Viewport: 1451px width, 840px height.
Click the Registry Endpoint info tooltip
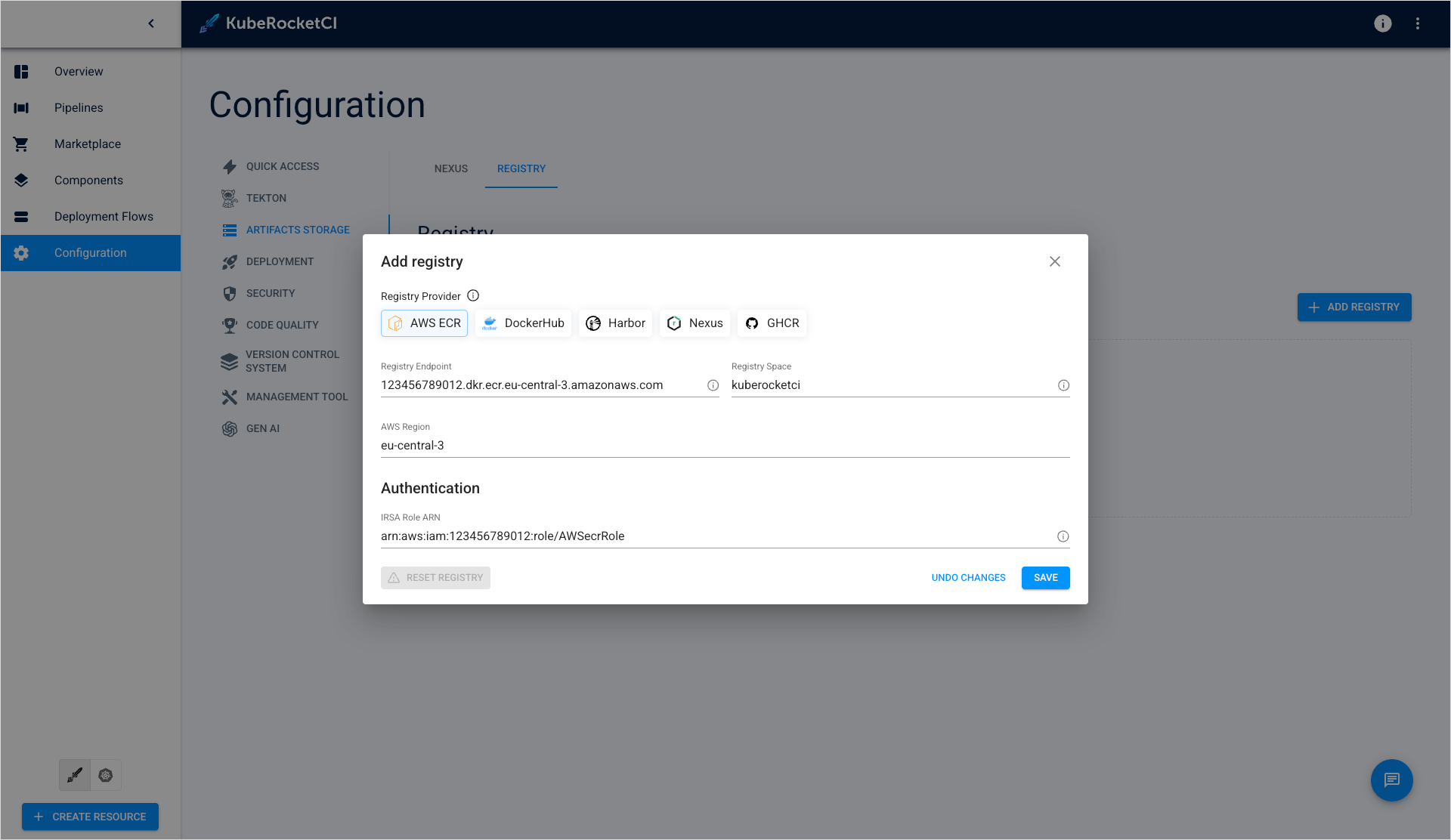point(713,384)
